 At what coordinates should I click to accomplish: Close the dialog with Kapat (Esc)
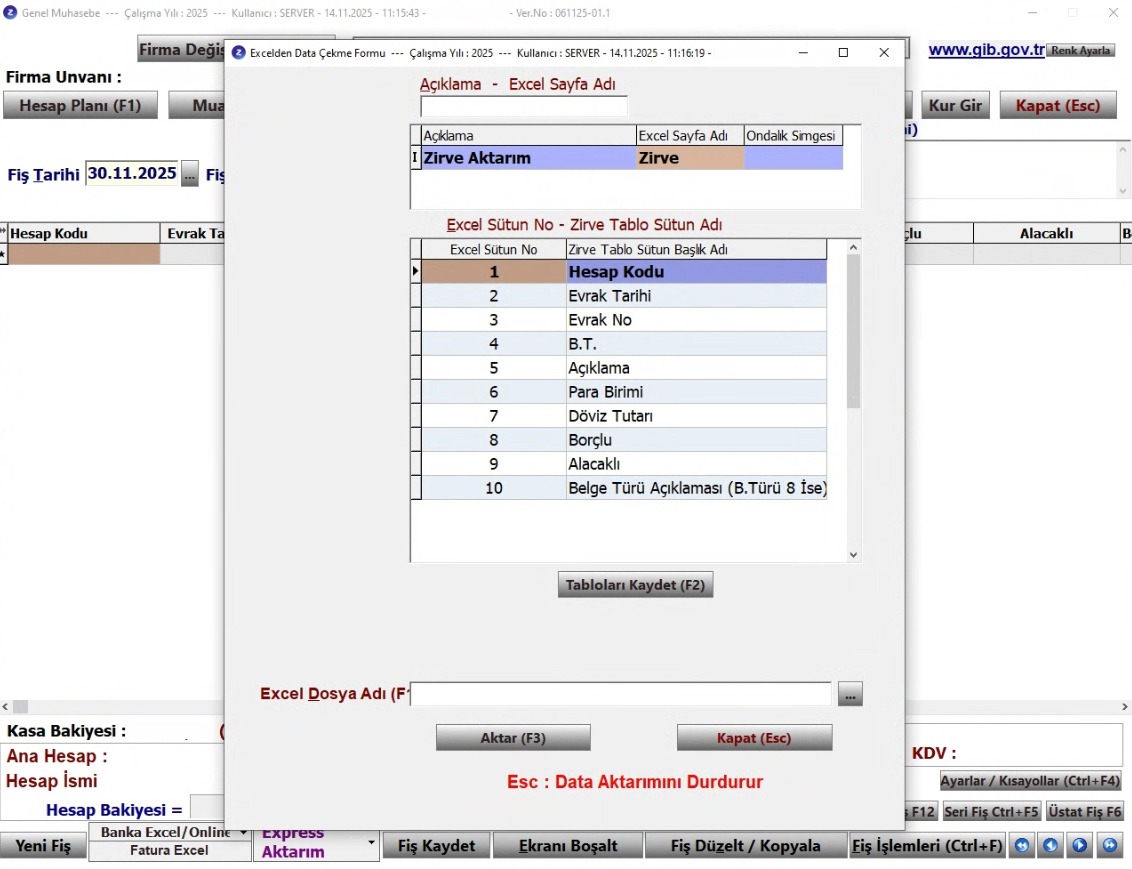tap(754, 738)
